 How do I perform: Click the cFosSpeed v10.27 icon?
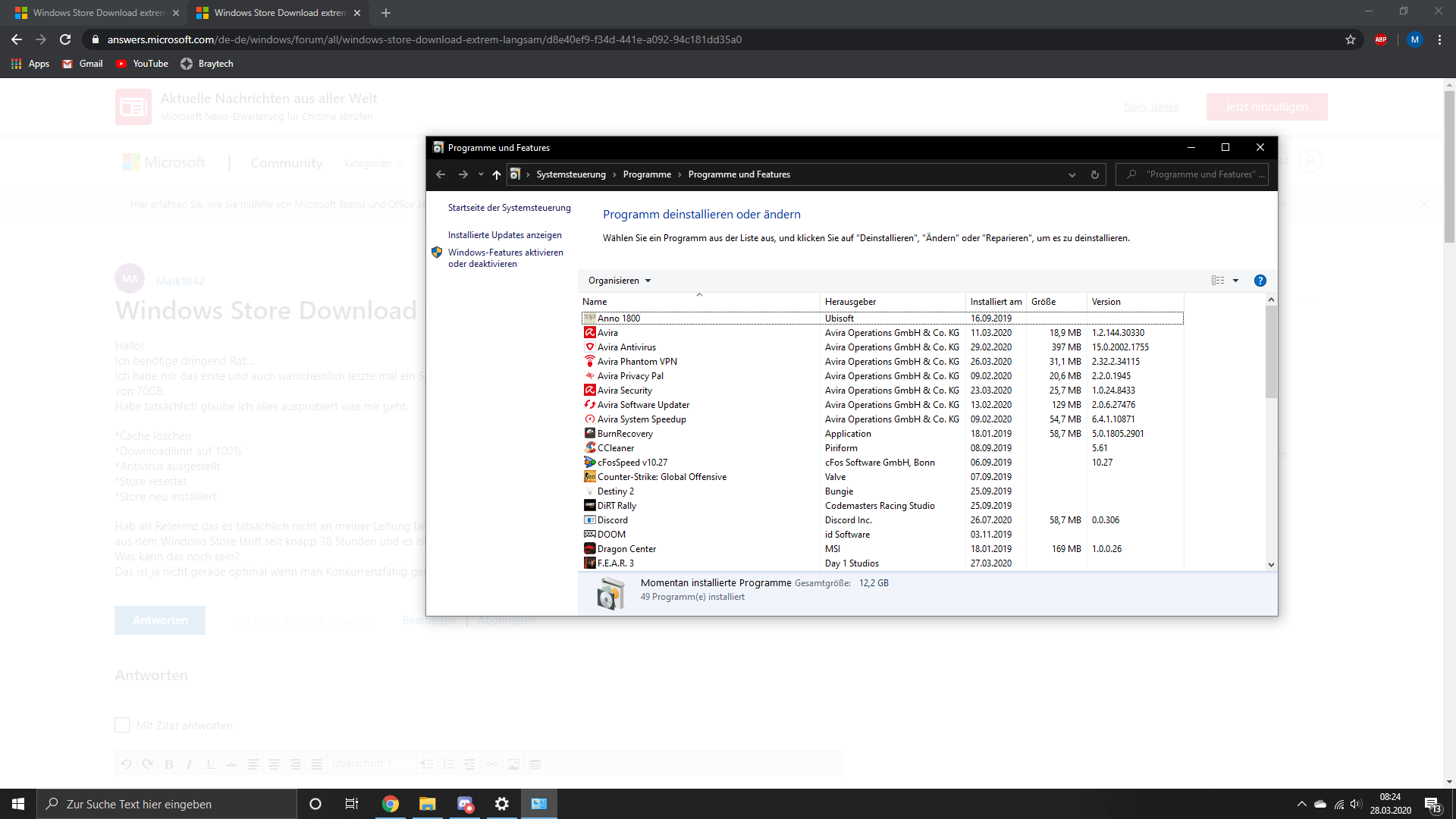pyautogui.click(x=589, y=463)
